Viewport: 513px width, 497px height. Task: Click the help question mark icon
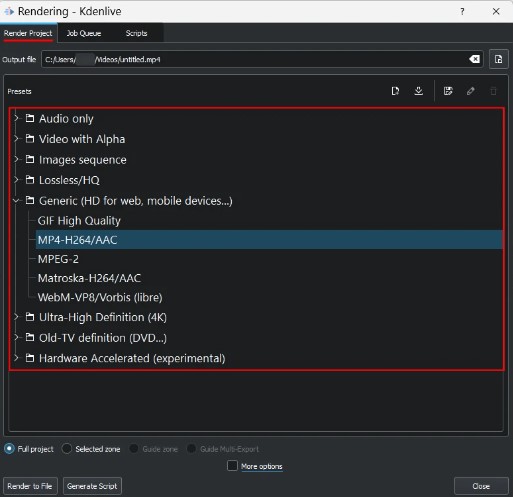(462, 12)
